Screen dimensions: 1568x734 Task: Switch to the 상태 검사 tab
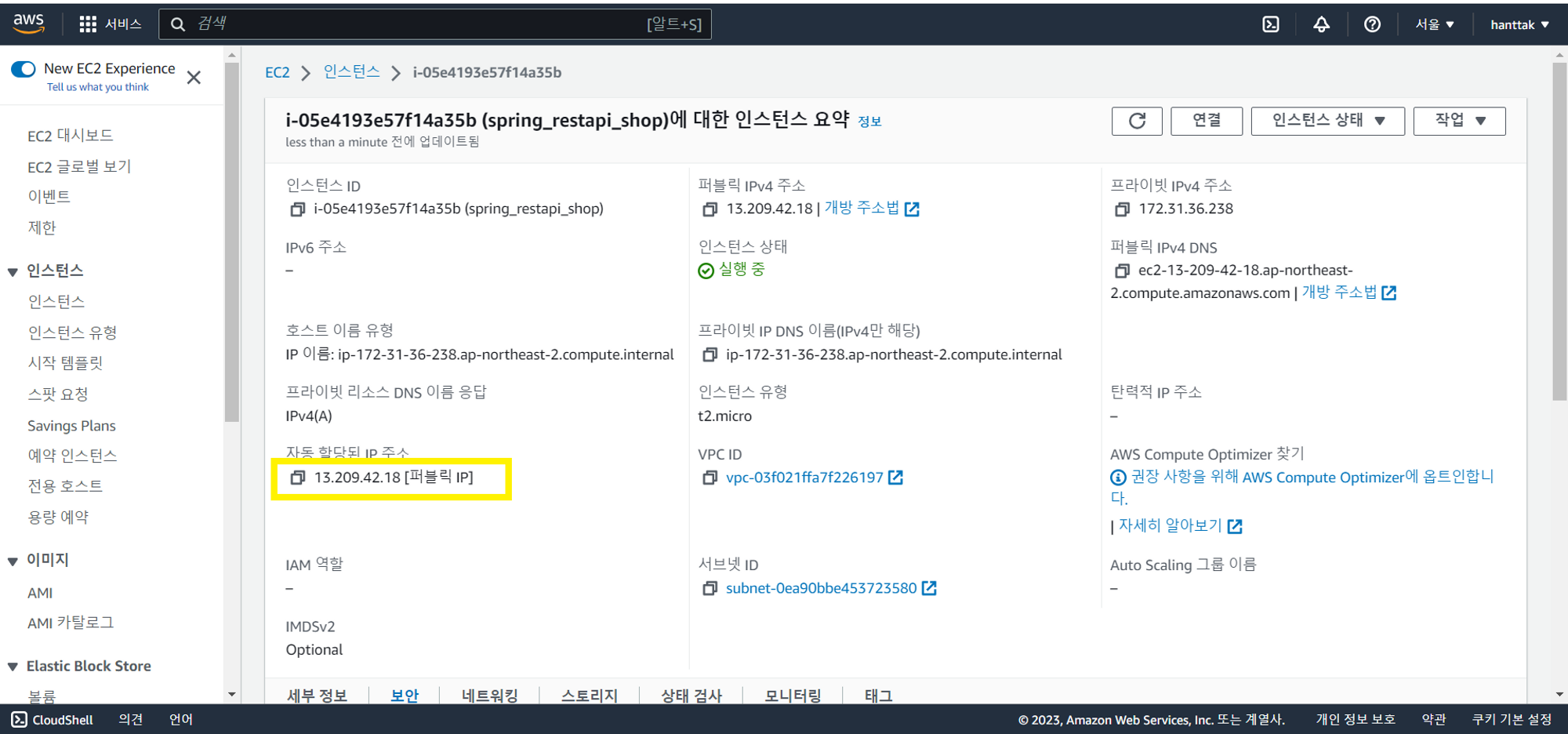tap(691, 695)
